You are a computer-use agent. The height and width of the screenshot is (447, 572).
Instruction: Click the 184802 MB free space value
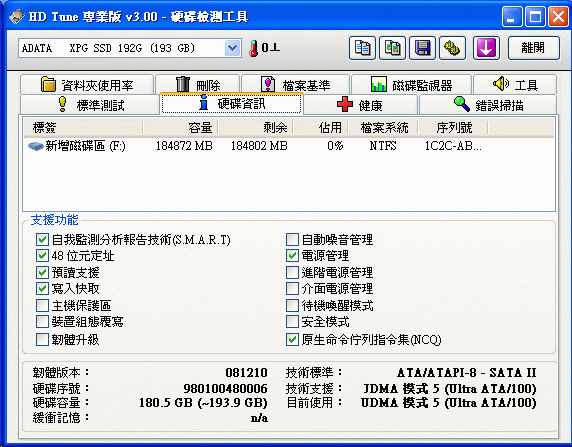[259, 146]
